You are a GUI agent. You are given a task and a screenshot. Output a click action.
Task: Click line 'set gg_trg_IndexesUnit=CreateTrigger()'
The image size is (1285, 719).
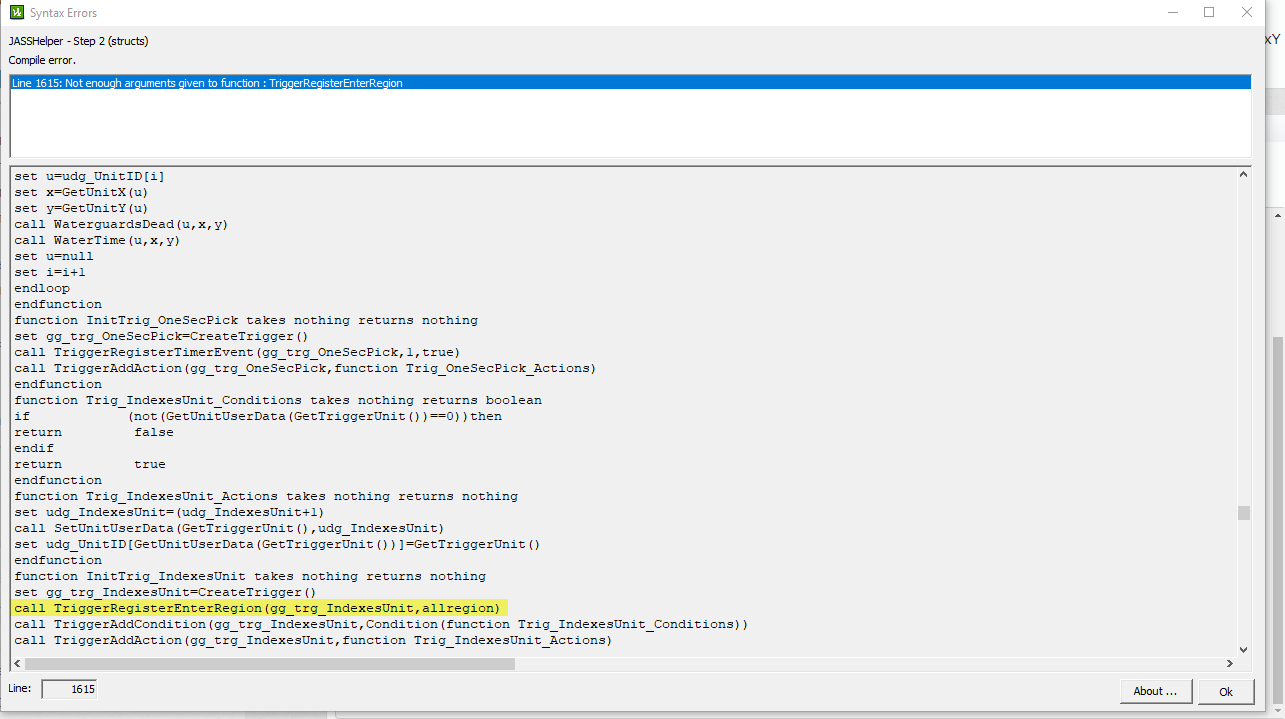(164, 592)
